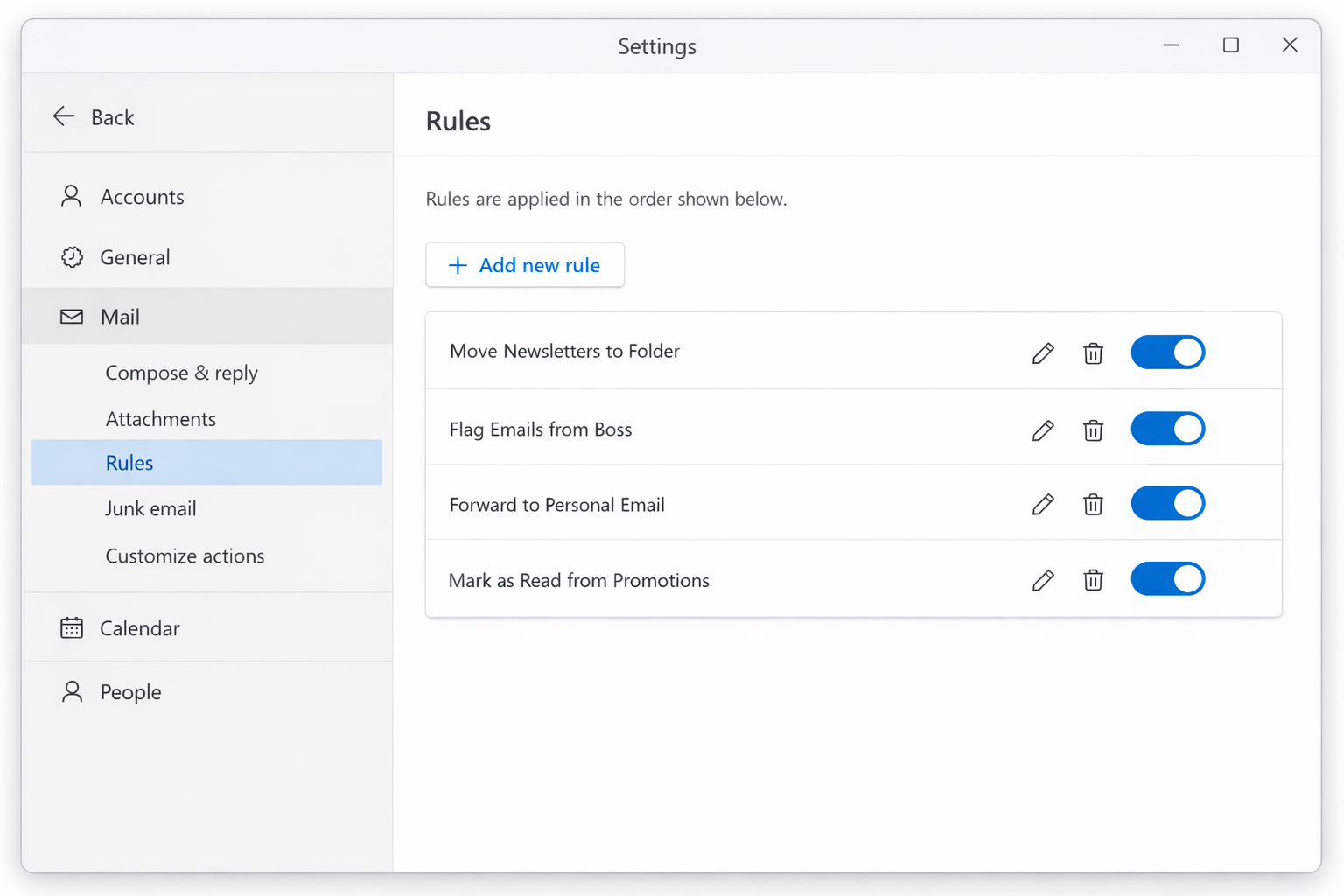1344x896 pixels.
Task: Disable the Flag Emails from Boss rule
Action: pyautogui.click(x=1168, y=428)
